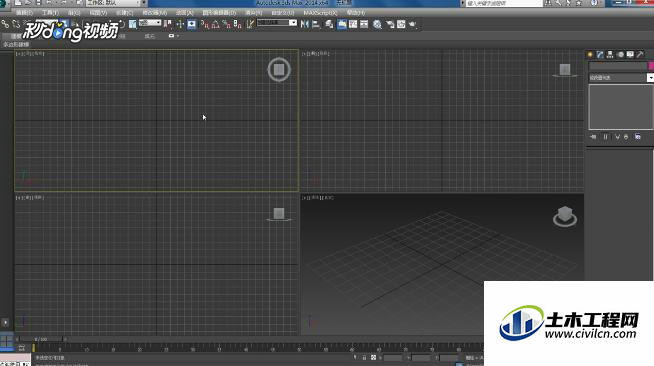
Task: Switch to the Modify command panel tab
Action: [x=600, y=54]
